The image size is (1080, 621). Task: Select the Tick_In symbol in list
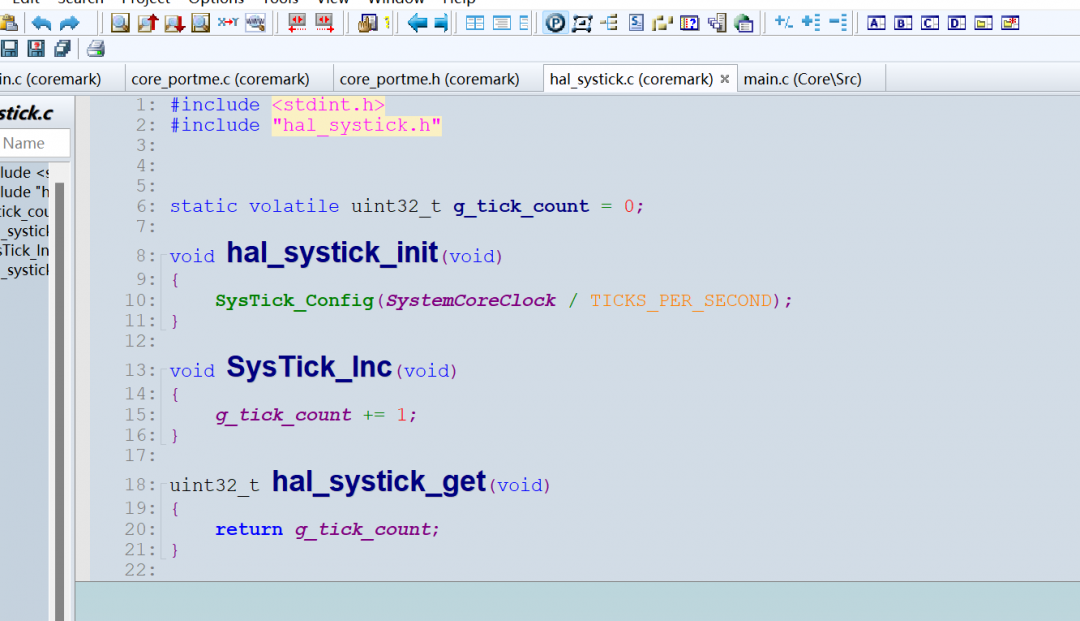(24, 251)
